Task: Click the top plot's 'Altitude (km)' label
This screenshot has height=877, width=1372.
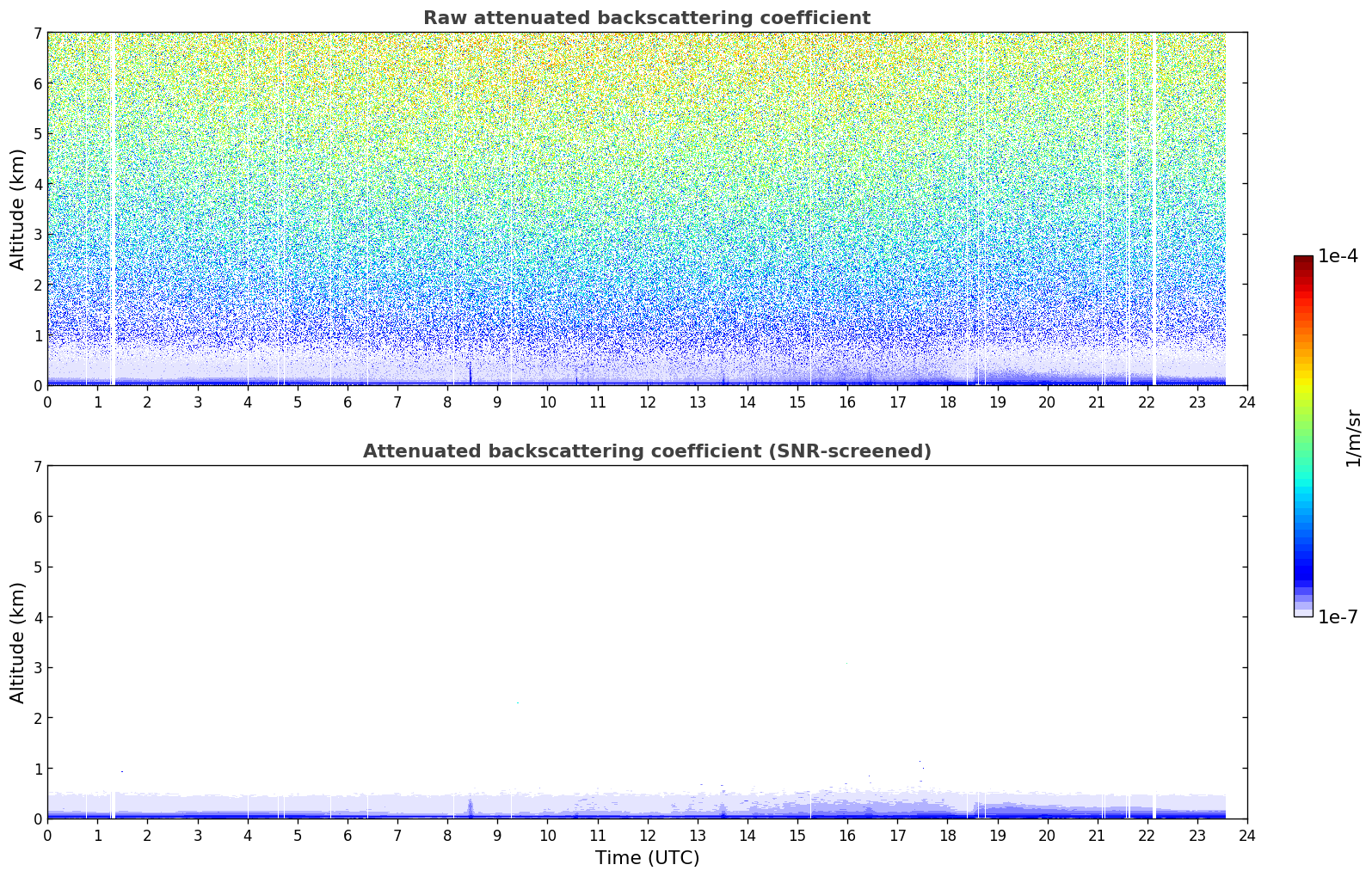Action: click(x=18, y=209)
